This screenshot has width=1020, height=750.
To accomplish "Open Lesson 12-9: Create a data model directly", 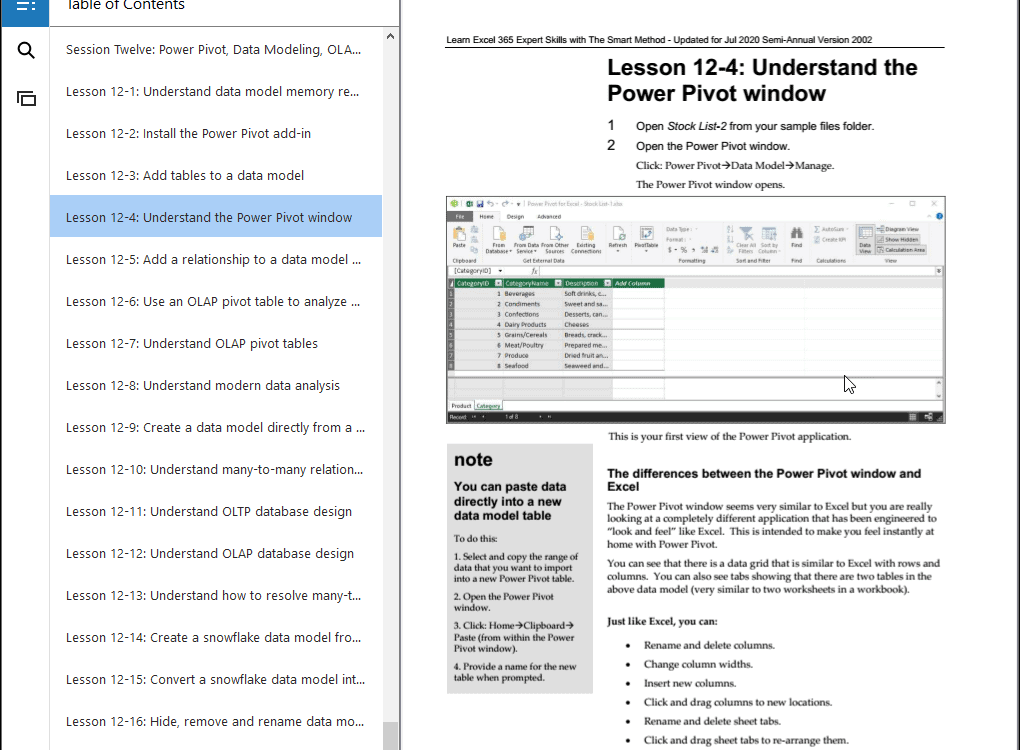I will pyautogui.click(x=216, y=427).
